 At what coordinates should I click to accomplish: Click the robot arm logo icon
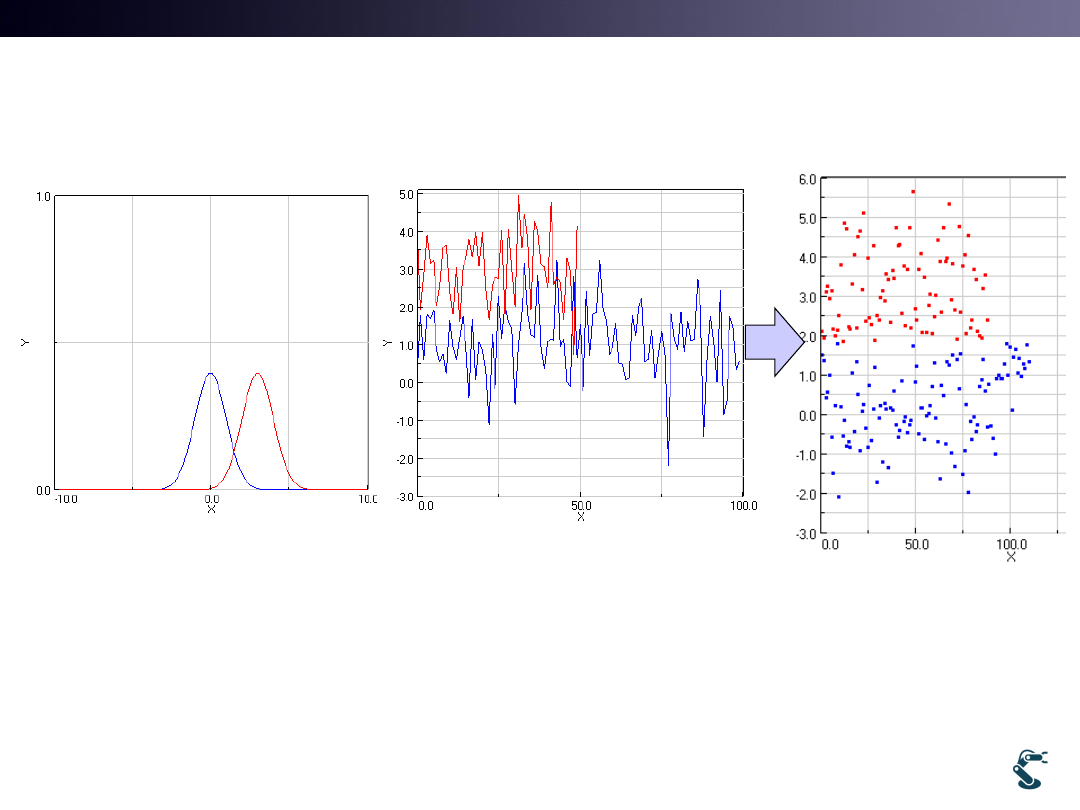1029,767
